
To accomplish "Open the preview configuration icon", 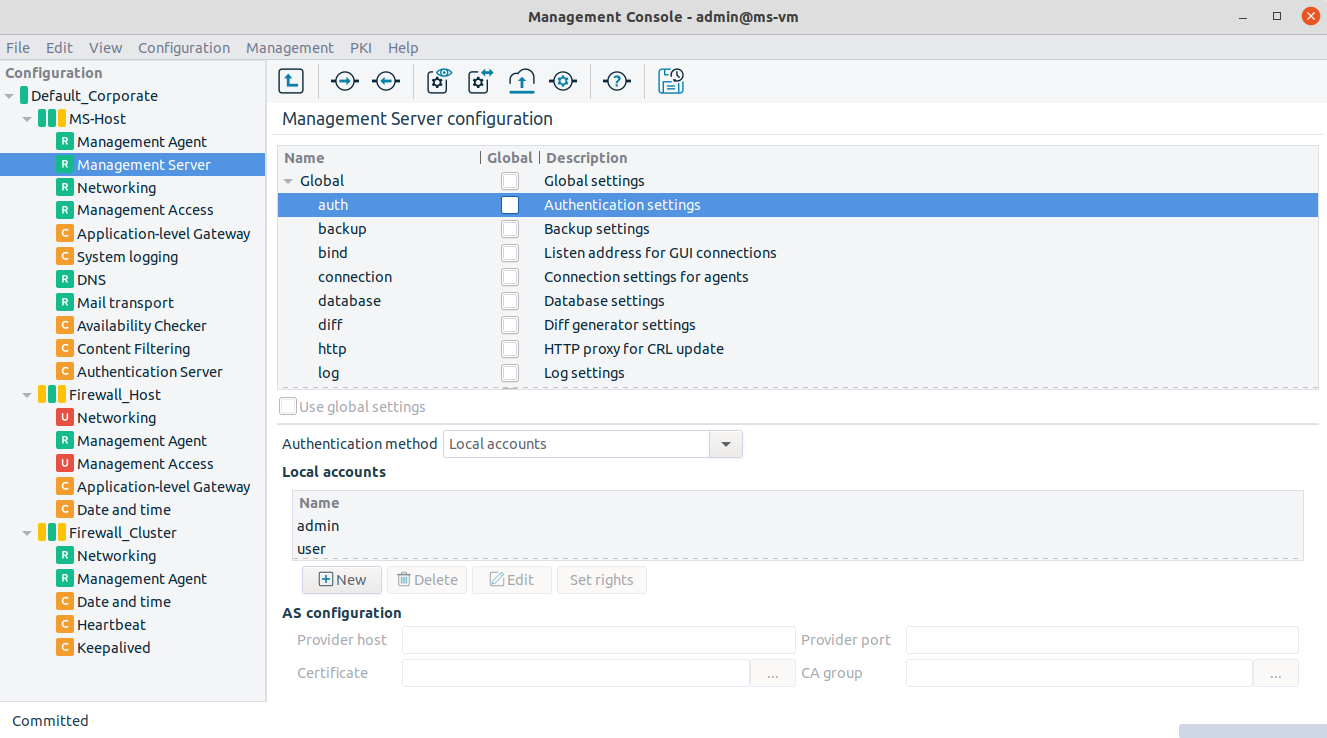I will tap(438, 81).
